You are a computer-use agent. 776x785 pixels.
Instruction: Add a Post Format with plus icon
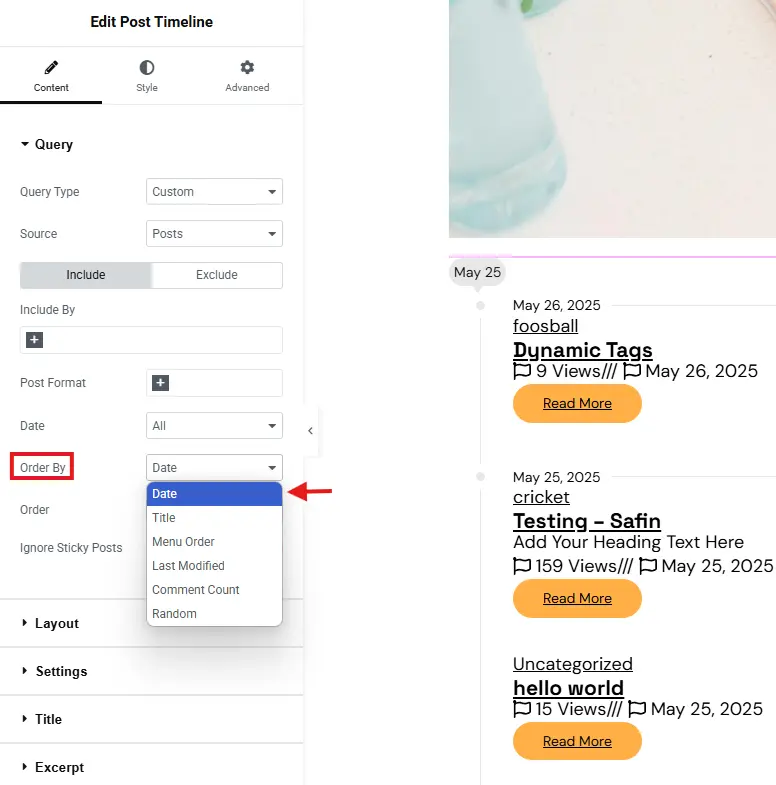[x=160, y=383]
